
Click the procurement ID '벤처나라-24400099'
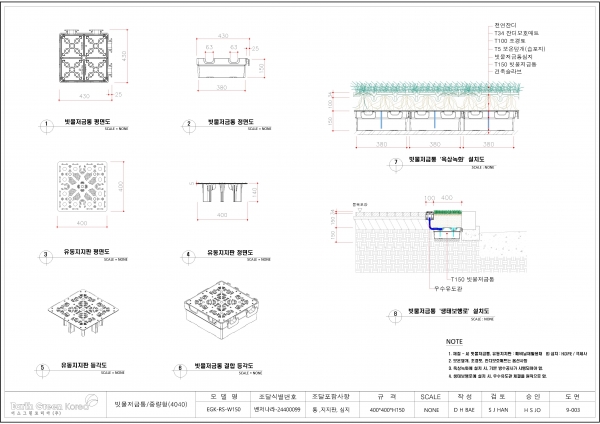[x=277, y=409]
